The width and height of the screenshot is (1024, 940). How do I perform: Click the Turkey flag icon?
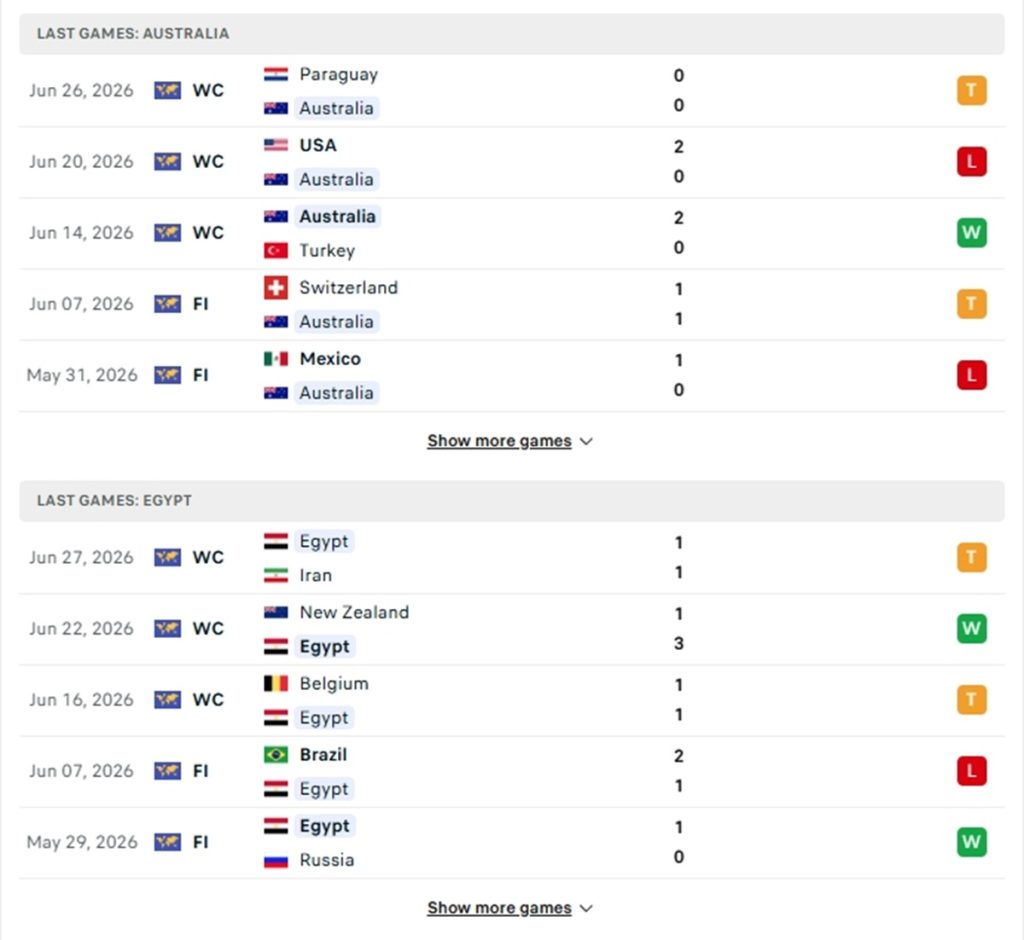(x=276, y=250)
